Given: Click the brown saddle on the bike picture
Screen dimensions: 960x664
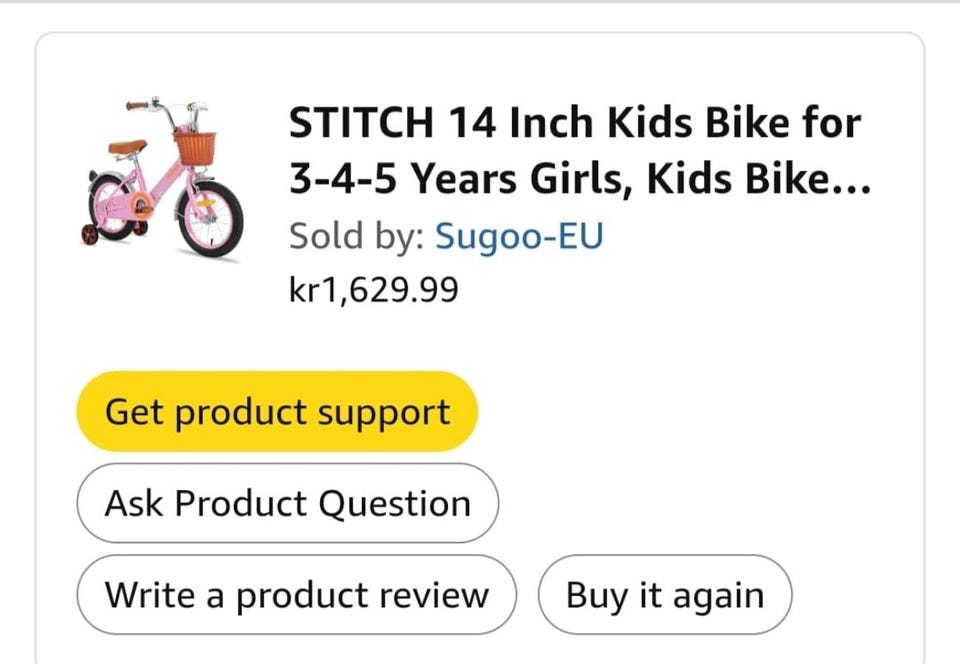Looking at the screenshot, I should coord(127,147).
